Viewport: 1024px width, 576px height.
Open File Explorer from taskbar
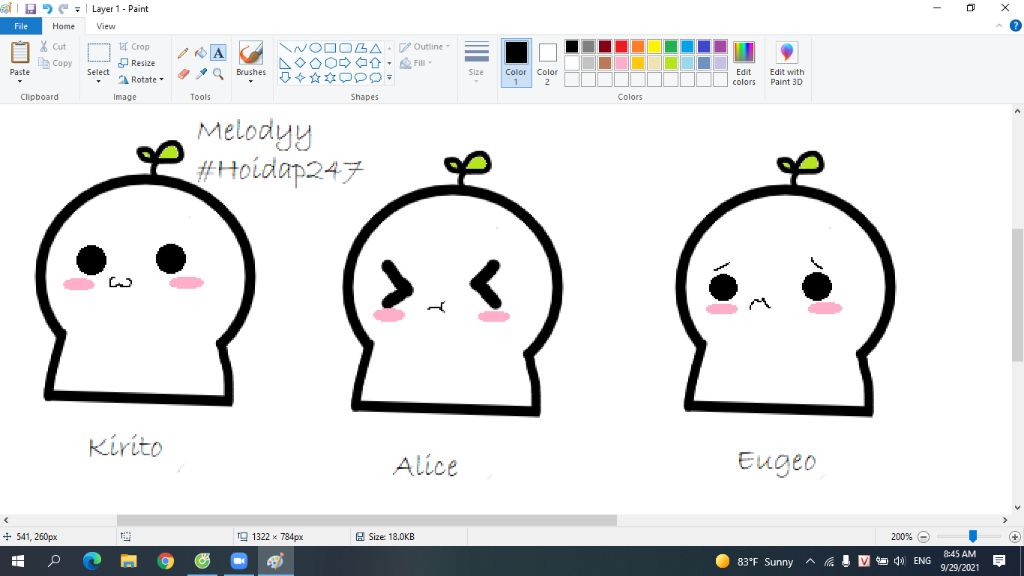(129, 561)
